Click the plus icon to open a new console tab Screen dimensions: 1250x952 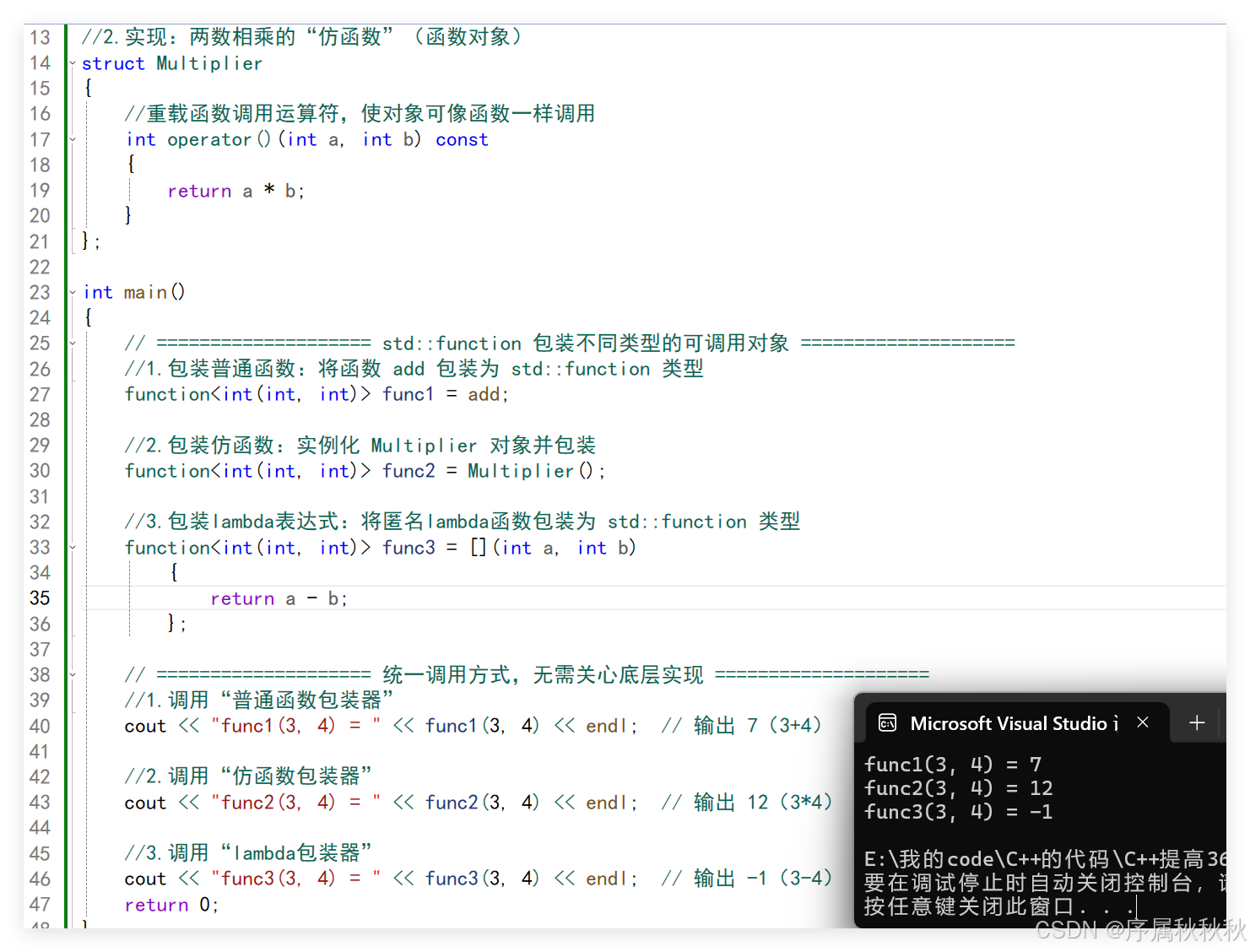[x=1197, y=722]
